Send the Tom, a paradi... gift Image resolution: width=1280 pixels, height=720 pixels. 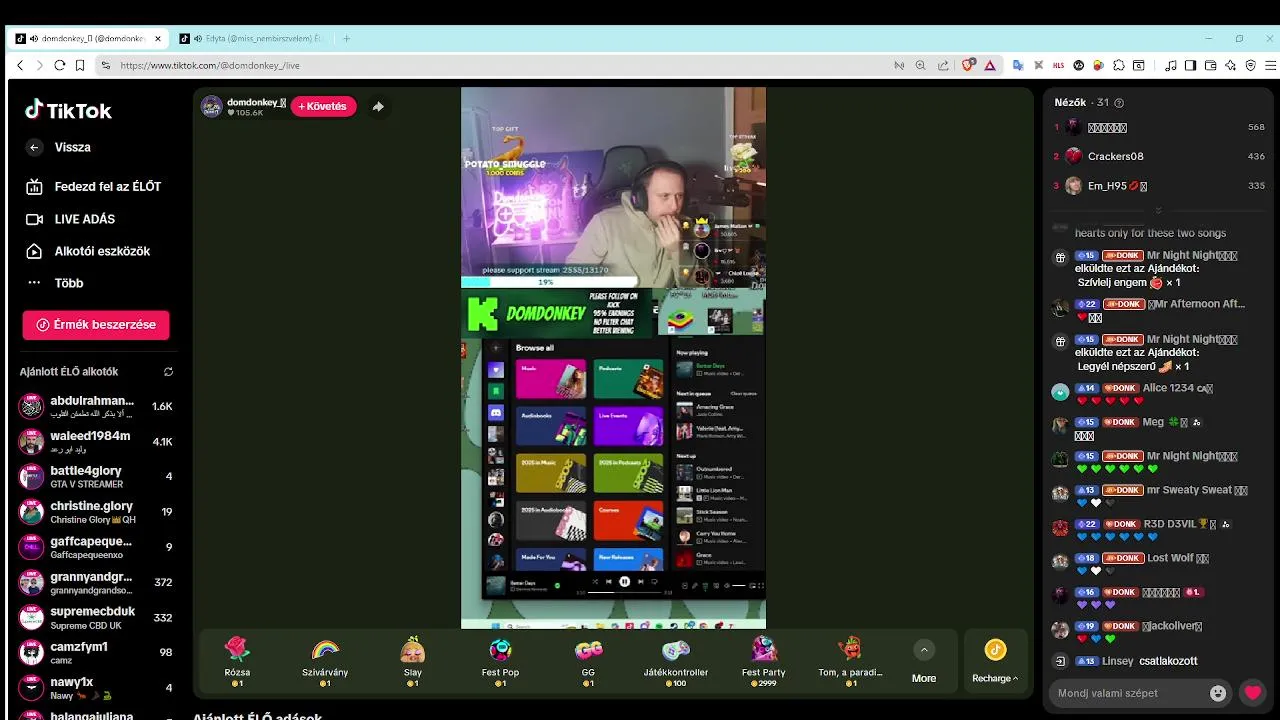[850, 660]
